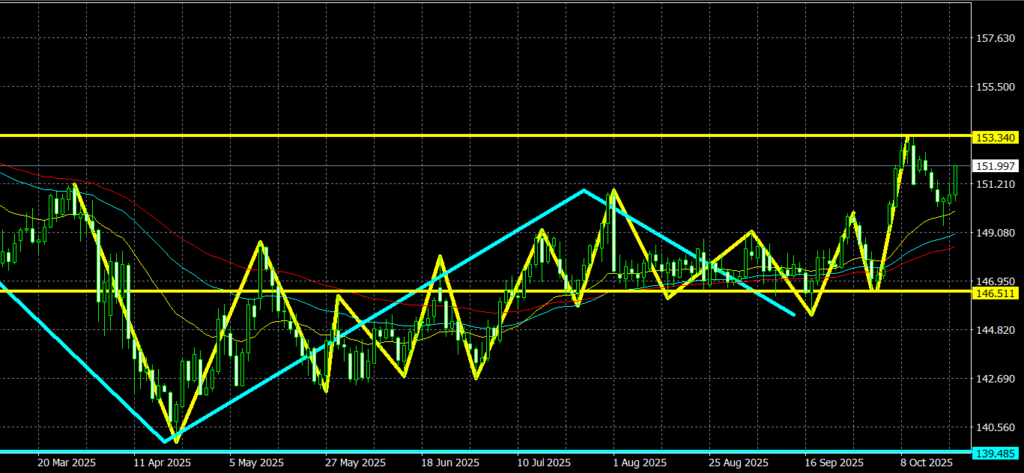Select the 1 Aug 2025 date label
Image resolution: width=1024 pixels, height=473 pixels.
pos(640,464)
